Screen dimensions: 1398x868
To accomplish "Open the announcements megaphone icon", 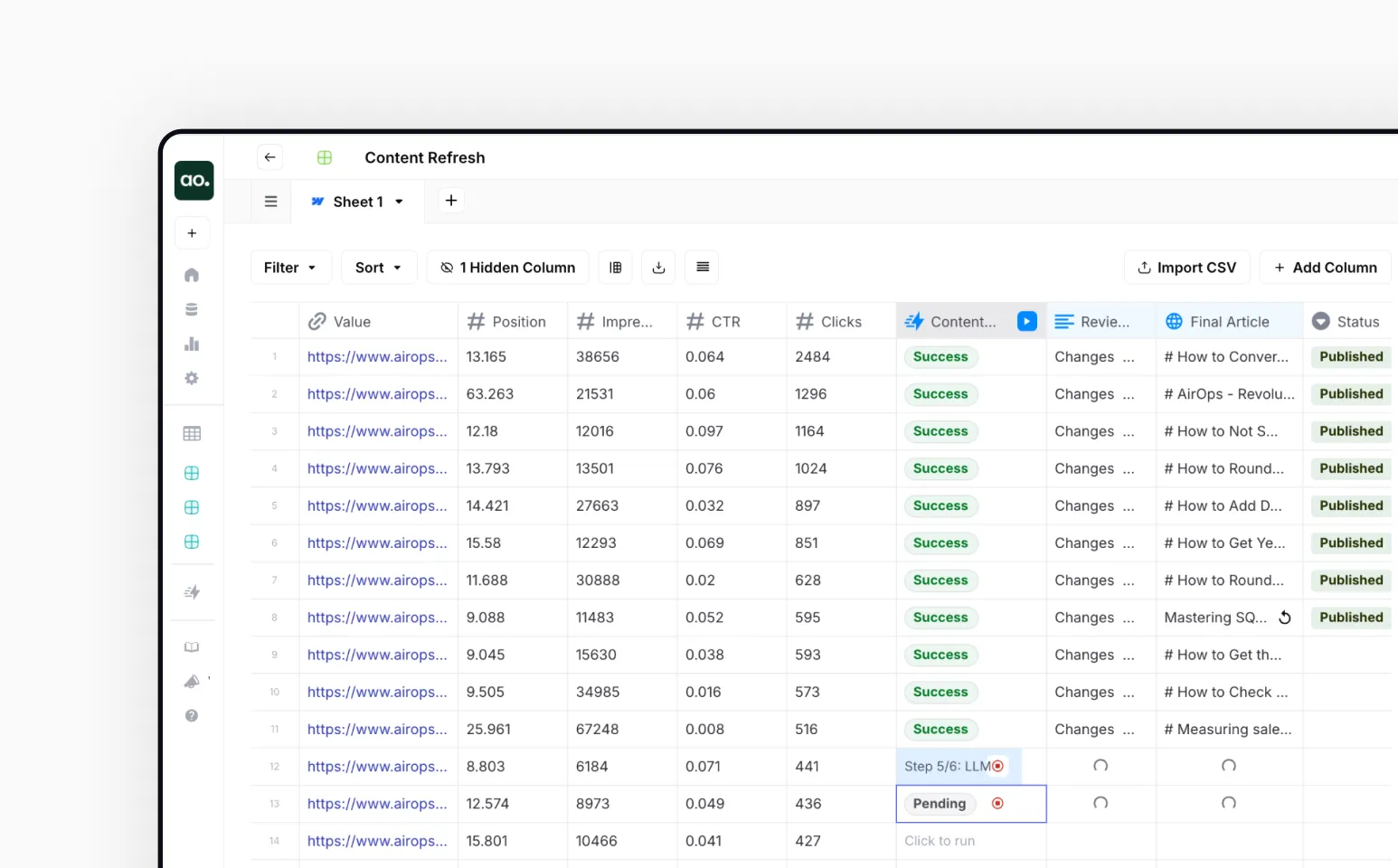I will coord(192,681).
